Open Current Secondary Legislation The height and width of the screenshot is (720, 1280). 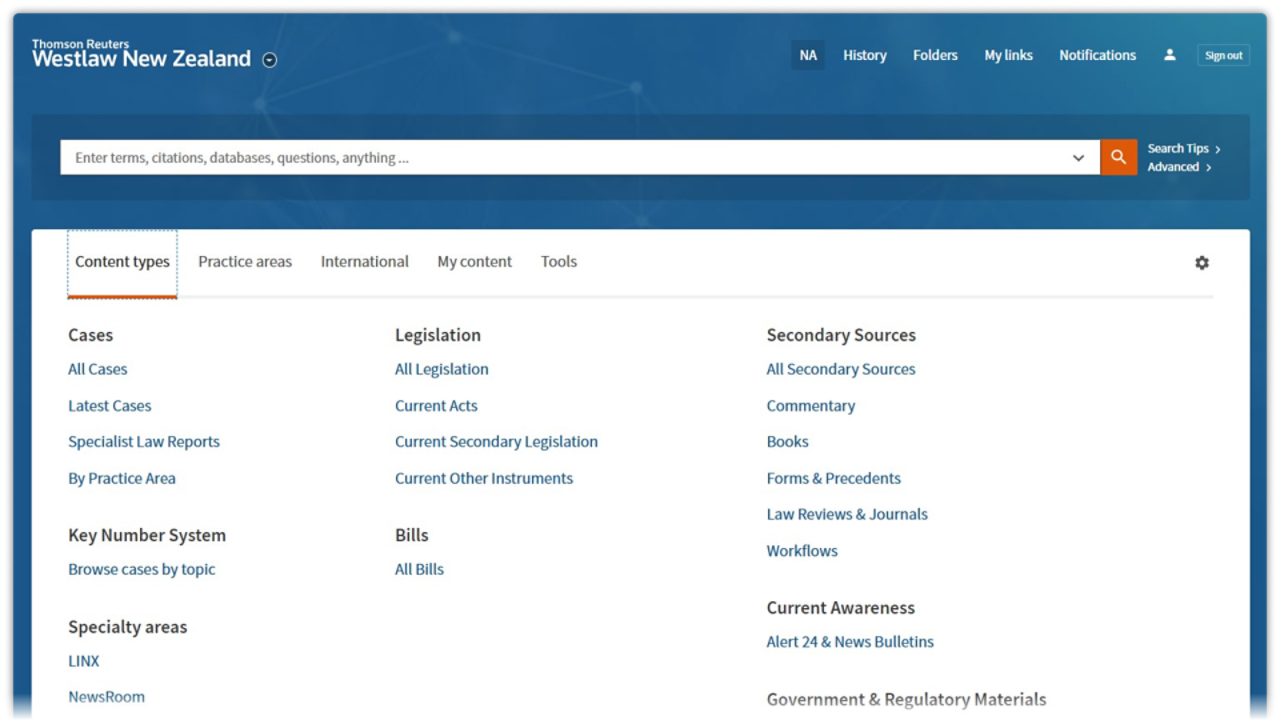pos(496,442)
